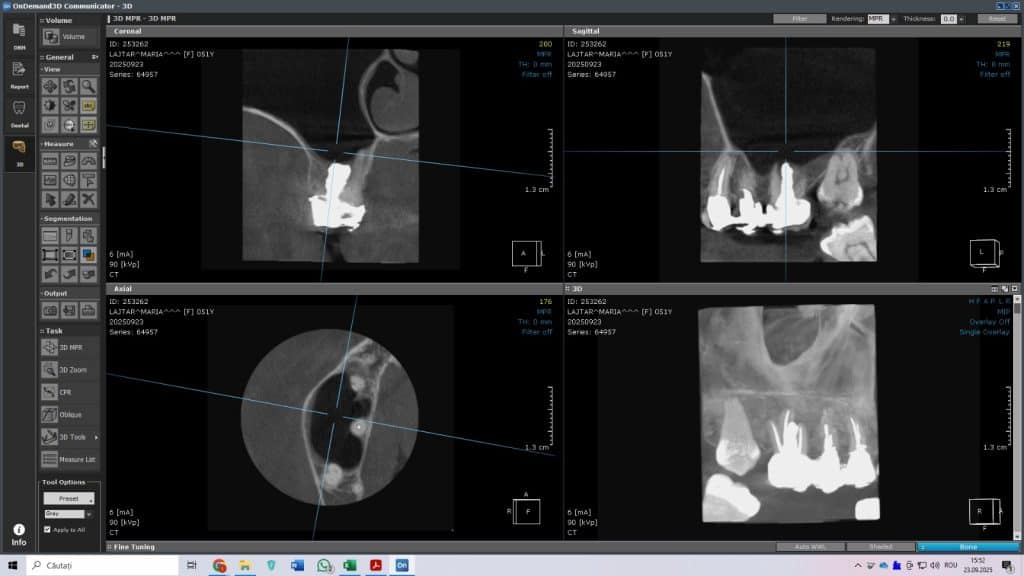Select the Oblique tool

point(63,414)
